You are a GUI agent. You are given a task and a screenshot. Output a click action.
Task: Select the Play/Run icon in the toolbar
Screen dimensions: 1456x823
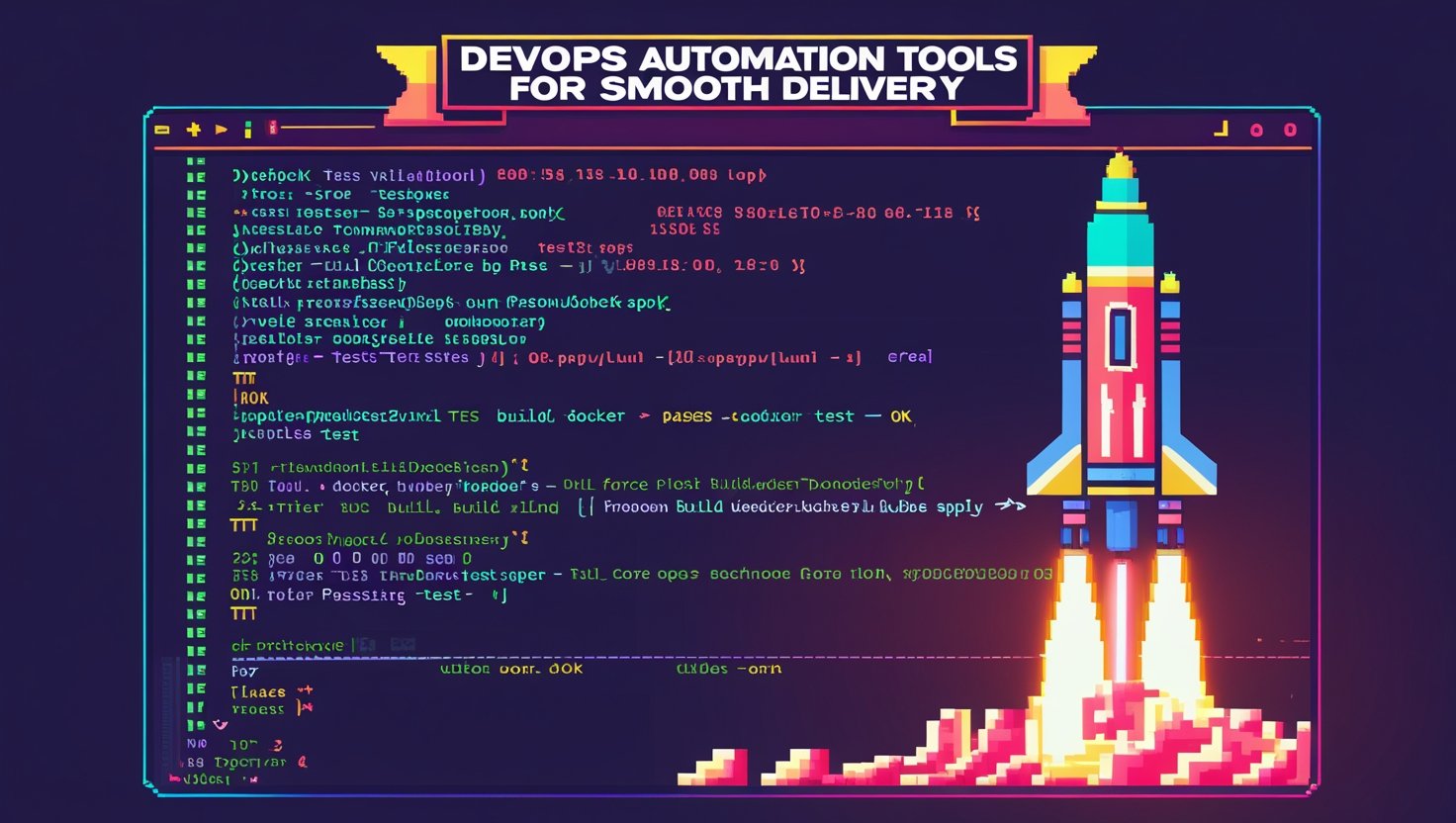tap(221, 129)
